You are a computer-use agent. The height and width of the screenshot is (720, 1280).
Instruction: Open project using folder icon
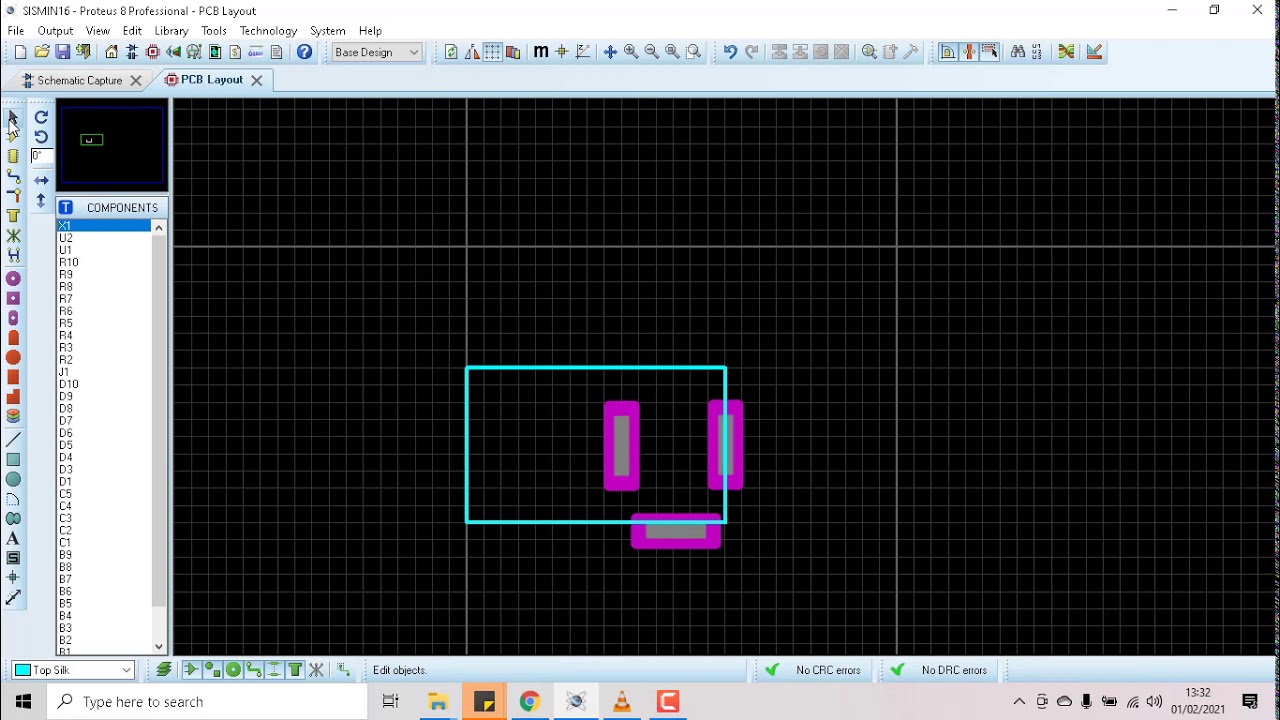tap(42, 52)
